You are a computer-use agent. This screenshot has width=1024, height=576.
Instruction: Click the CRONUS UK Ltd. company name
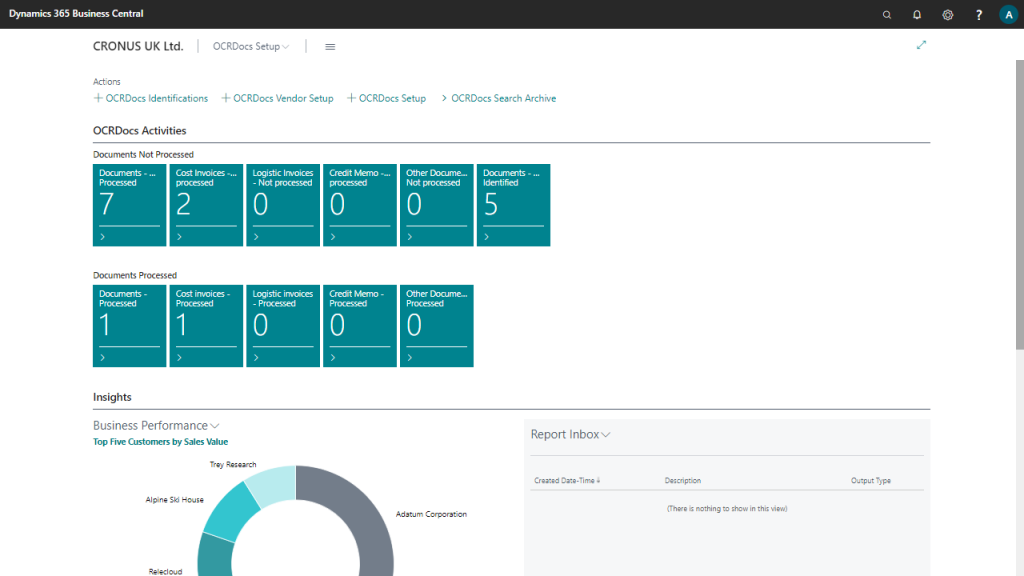click(x=138, y=46)
